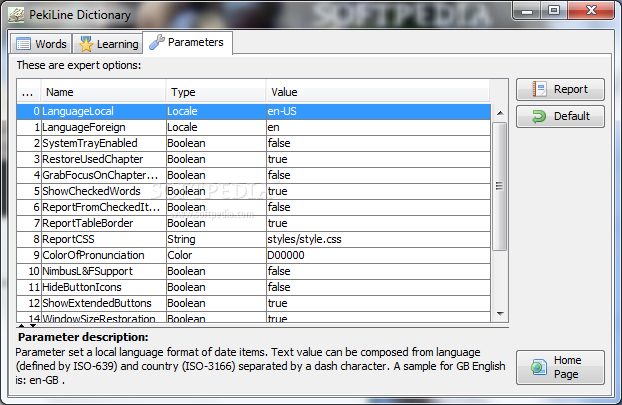Screen dimensions: 622x405
Task: Click the true value of ShowExtendedButtons
Action: 378,303
